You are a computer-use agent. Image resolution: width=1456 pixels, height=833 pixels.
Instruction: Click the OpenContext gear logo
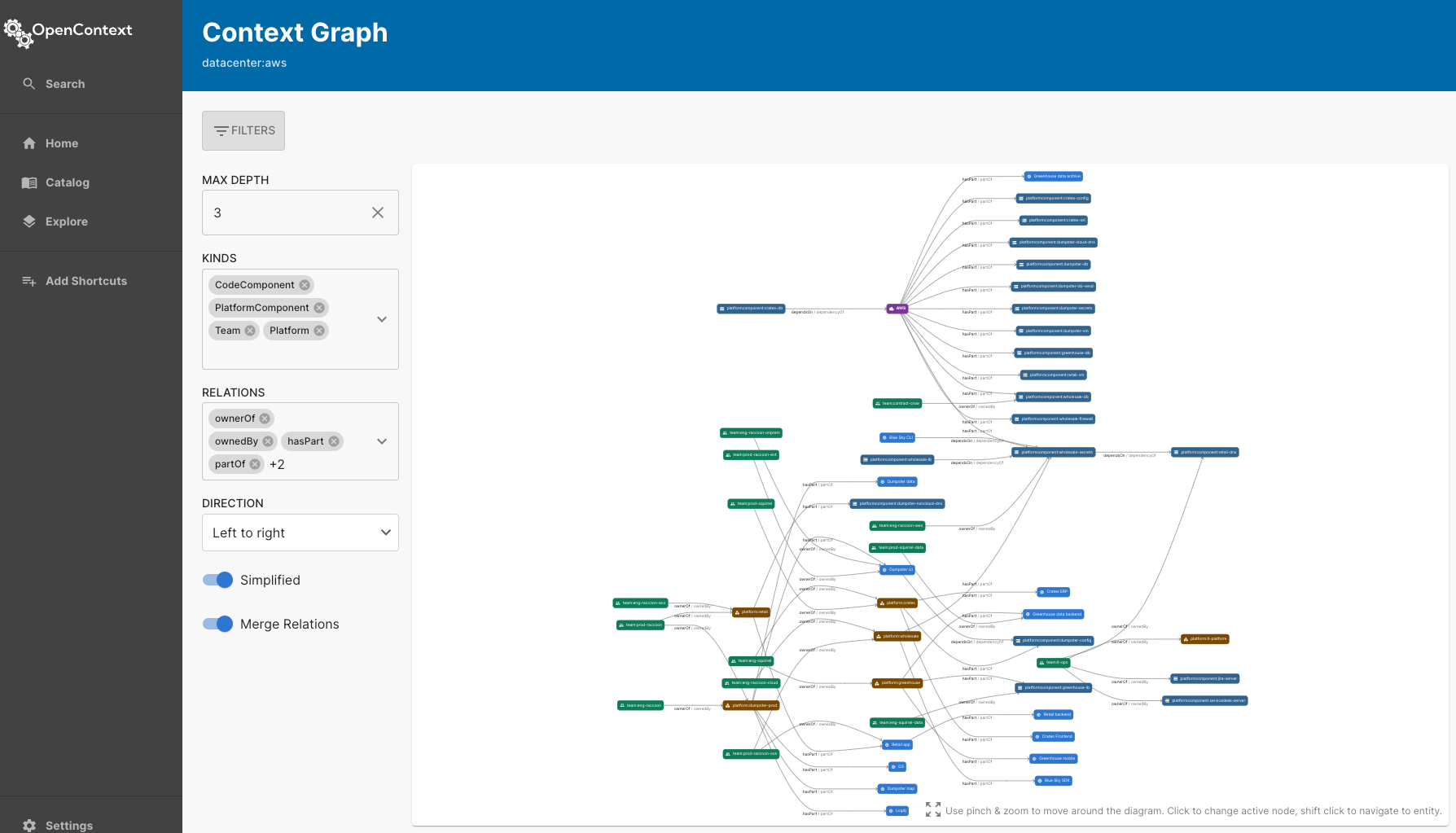[x=17, y=33]
